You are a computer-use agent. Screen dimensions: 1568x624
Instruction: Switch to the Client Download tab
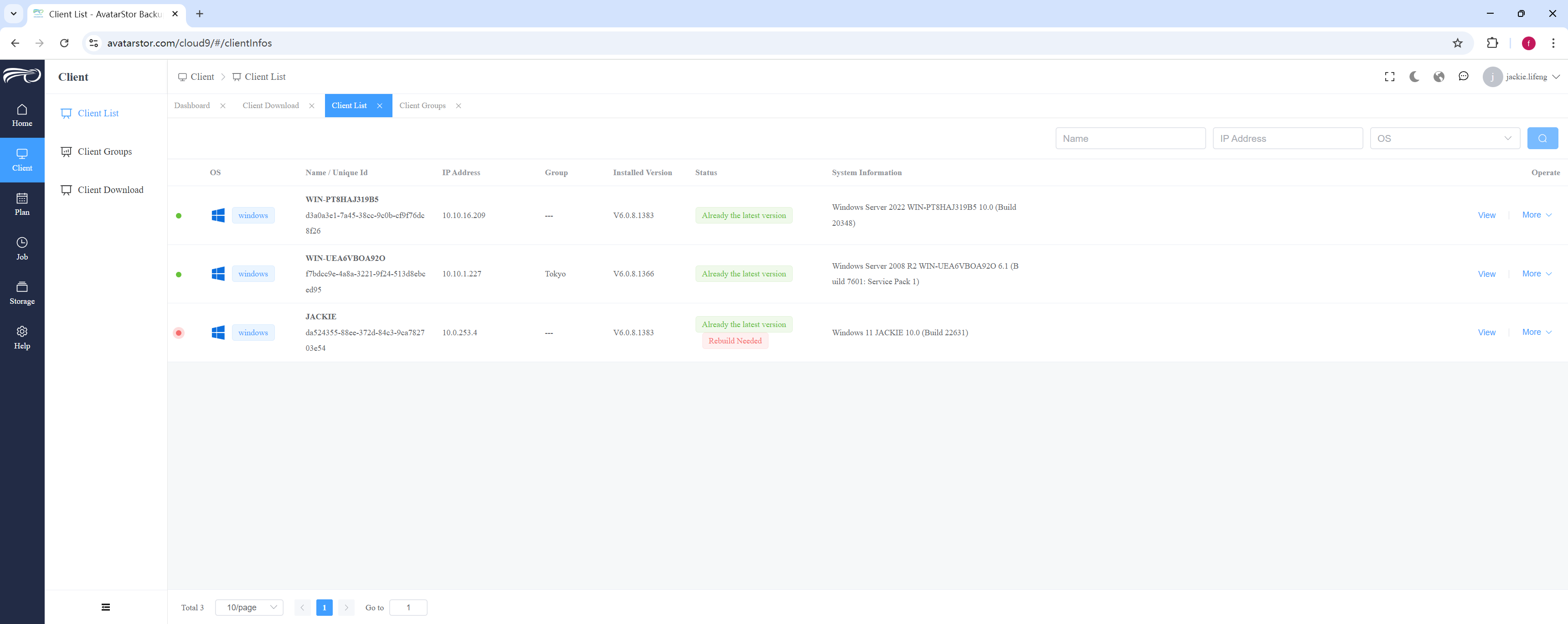coord(271,105)
